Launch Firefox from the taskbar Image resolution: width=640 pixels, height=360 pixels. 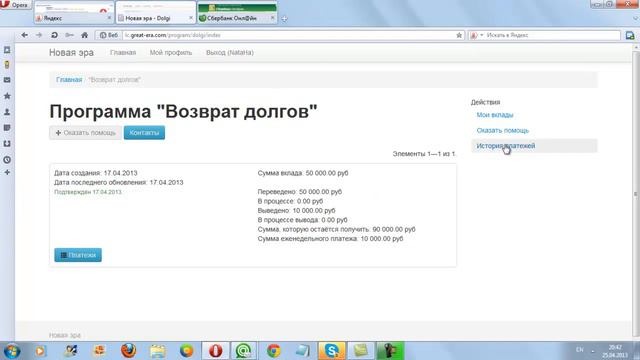[x=128, y=351]
